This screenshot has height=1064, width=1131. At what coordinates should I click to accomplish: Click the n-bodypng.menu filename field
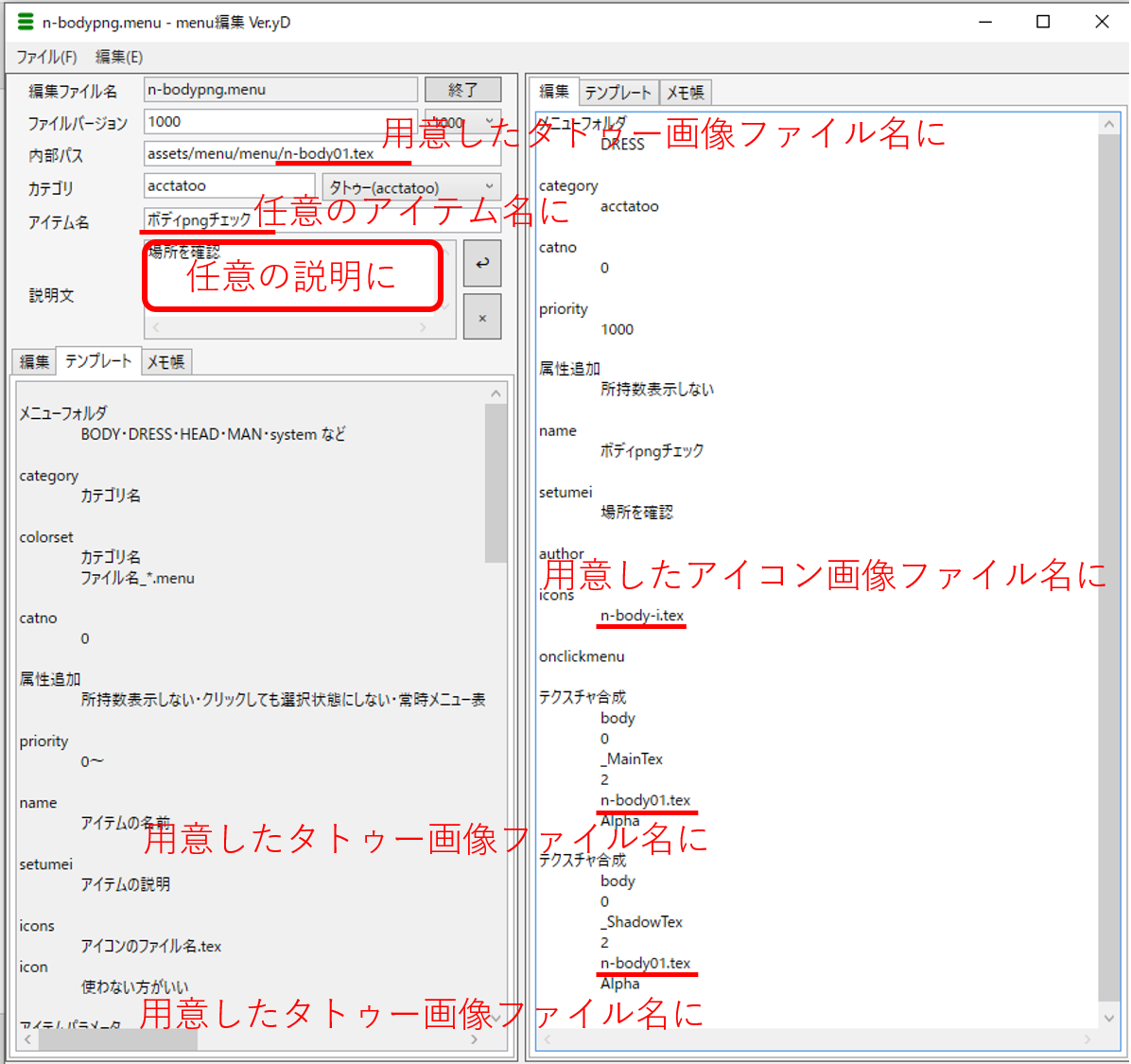[x=280, y=89]
